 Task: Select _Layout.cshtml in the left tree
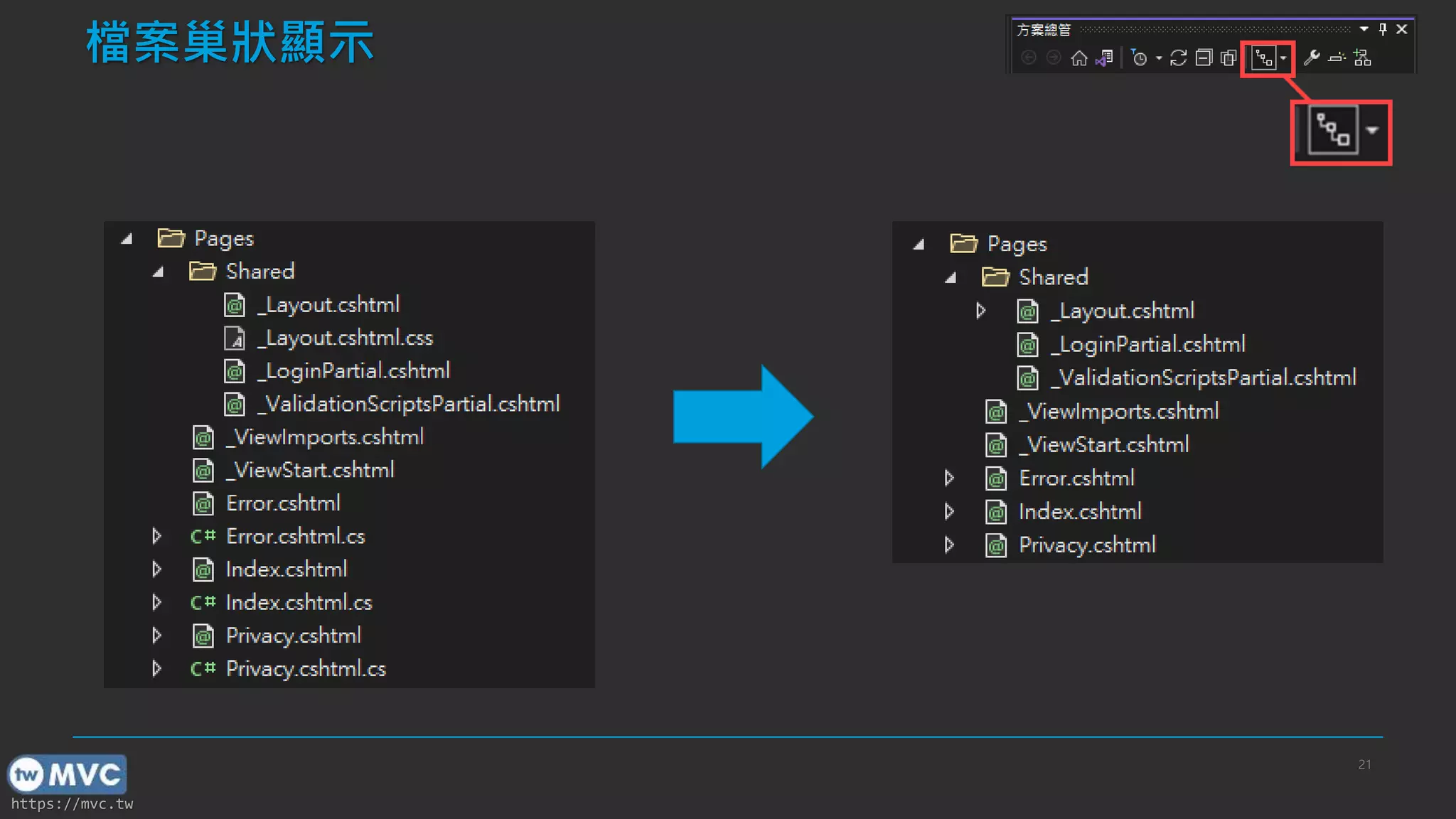point(328,304)
